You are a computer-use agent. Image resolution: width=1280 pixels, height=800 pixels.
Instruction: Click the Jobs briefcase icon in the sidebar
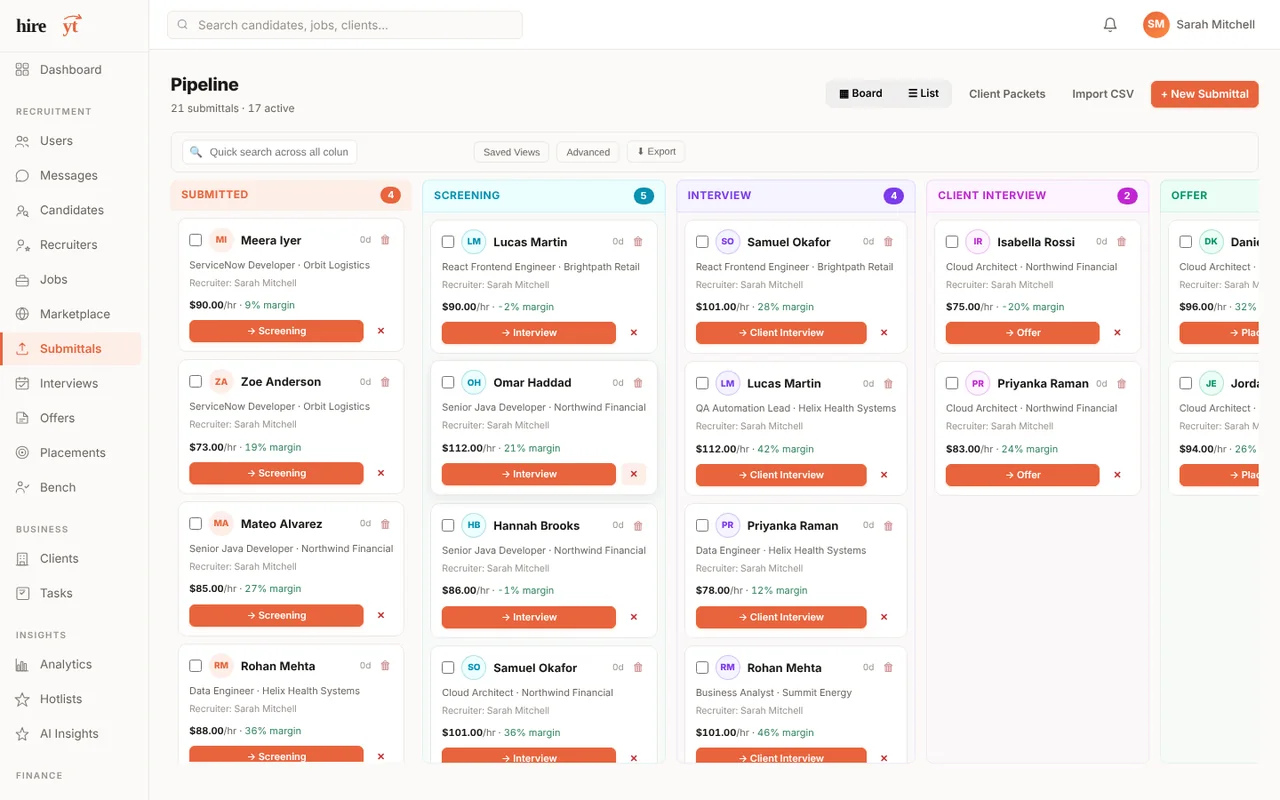point(23,279)
